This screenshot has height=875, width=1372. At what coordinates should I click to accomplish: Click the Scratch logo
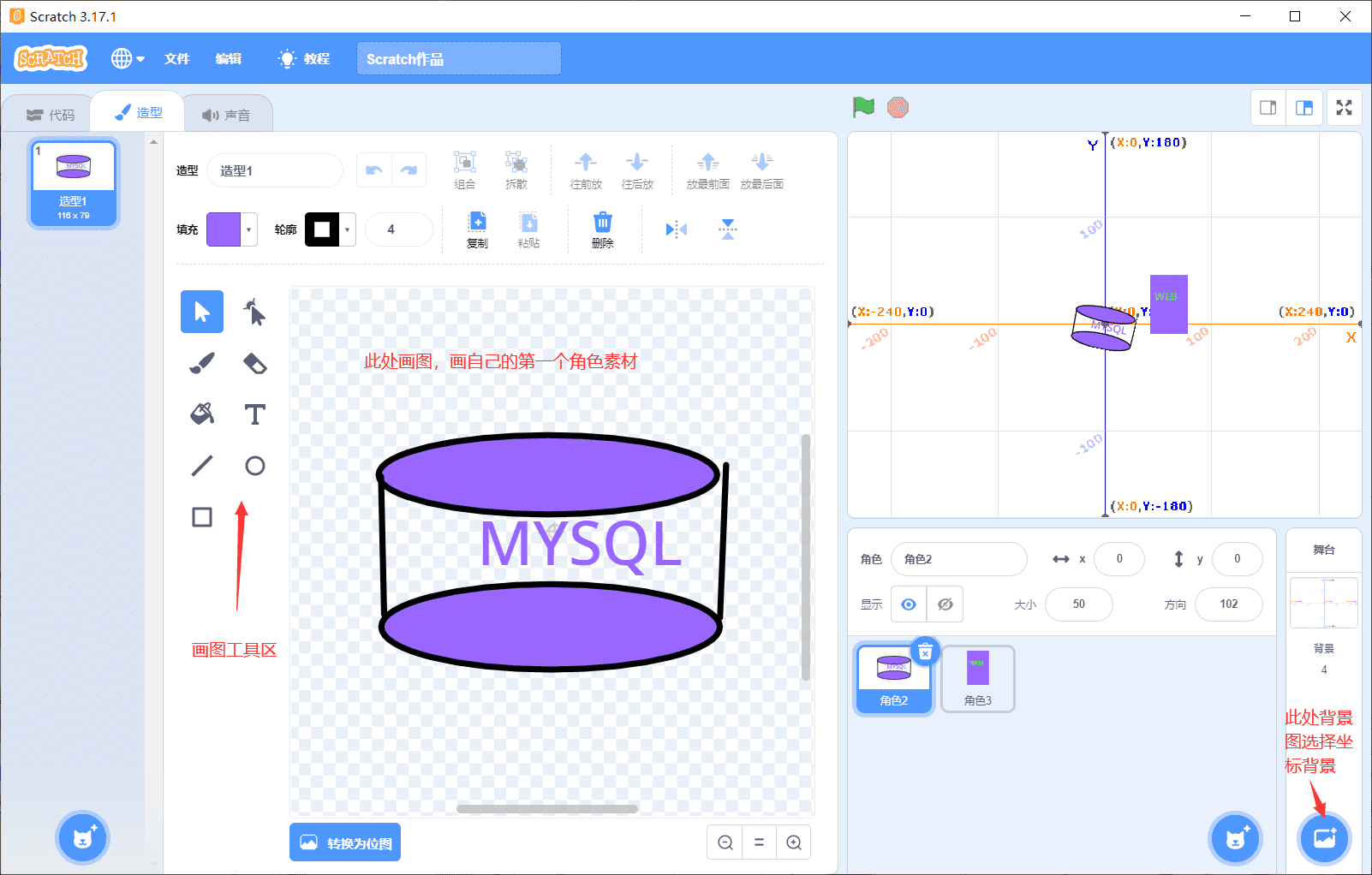point(51,58)
